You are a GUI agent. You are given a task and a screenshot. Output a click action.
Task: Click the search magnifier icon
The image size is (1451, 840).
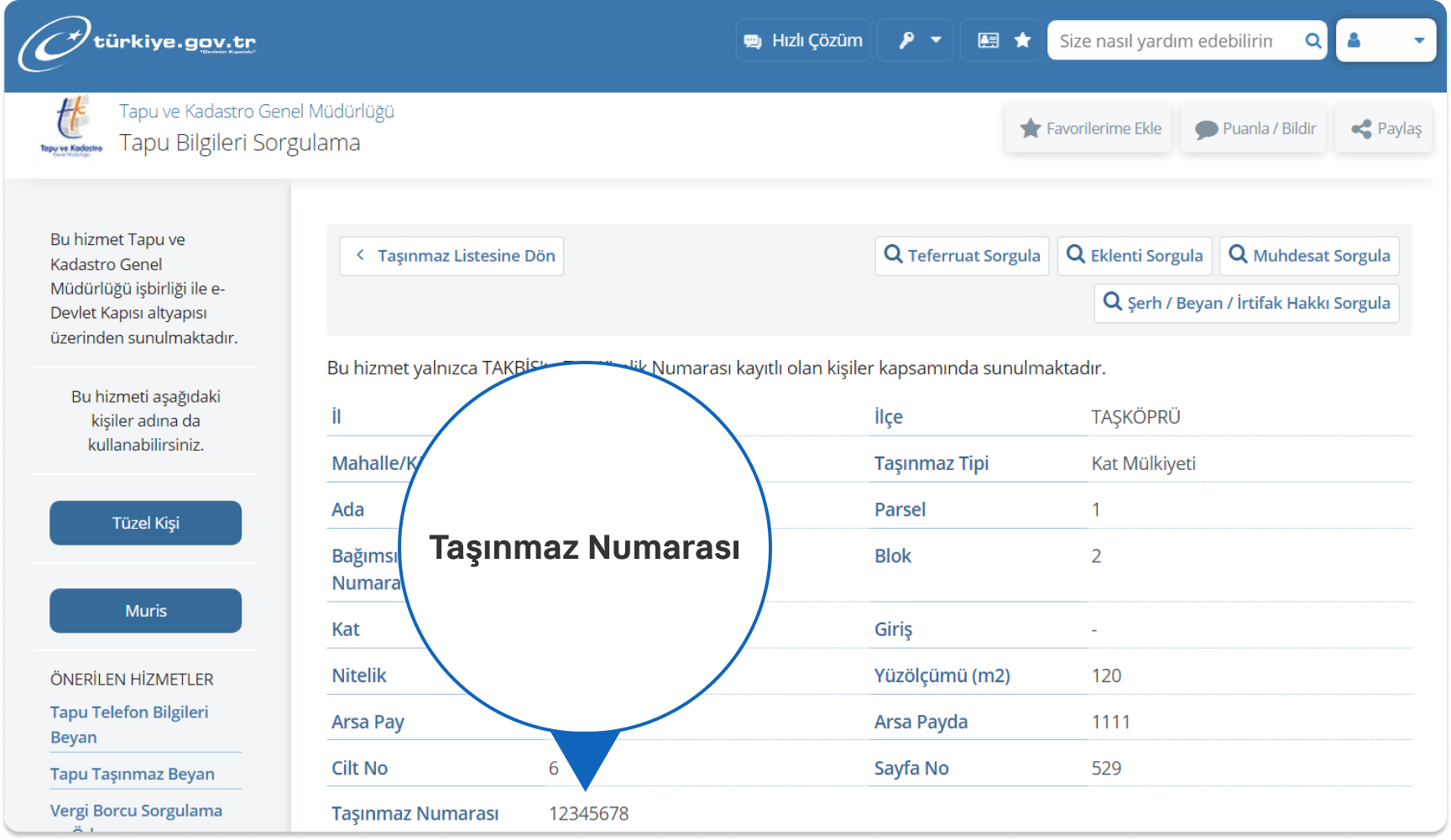pyautogui.click(x=1313, y=40)
